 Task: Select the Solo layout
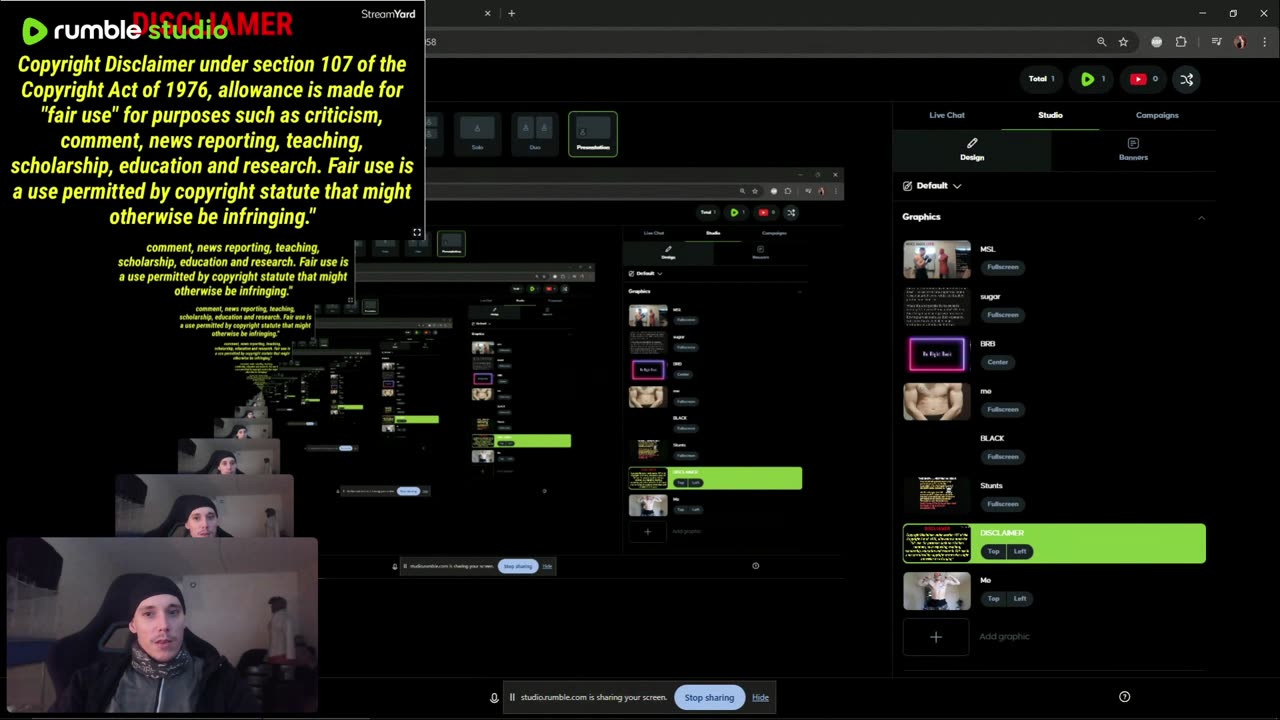click(477, 134)
